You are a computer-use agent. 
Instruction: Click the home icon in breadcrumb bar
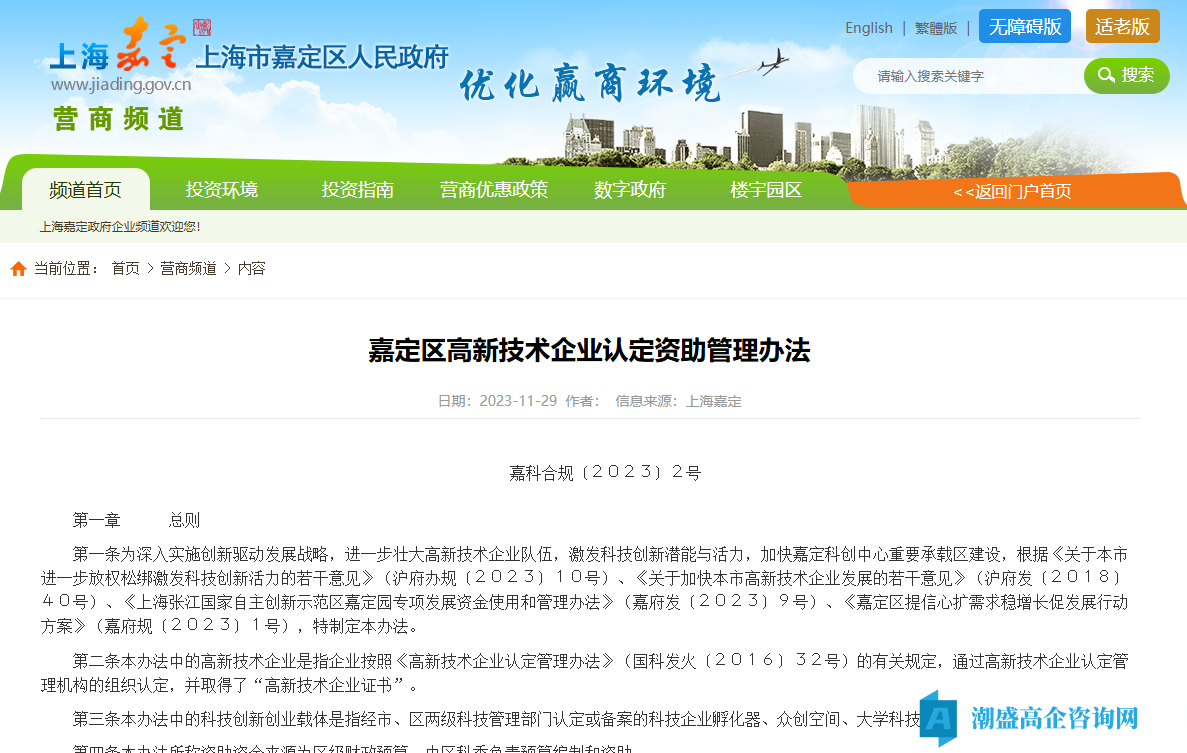18,267
